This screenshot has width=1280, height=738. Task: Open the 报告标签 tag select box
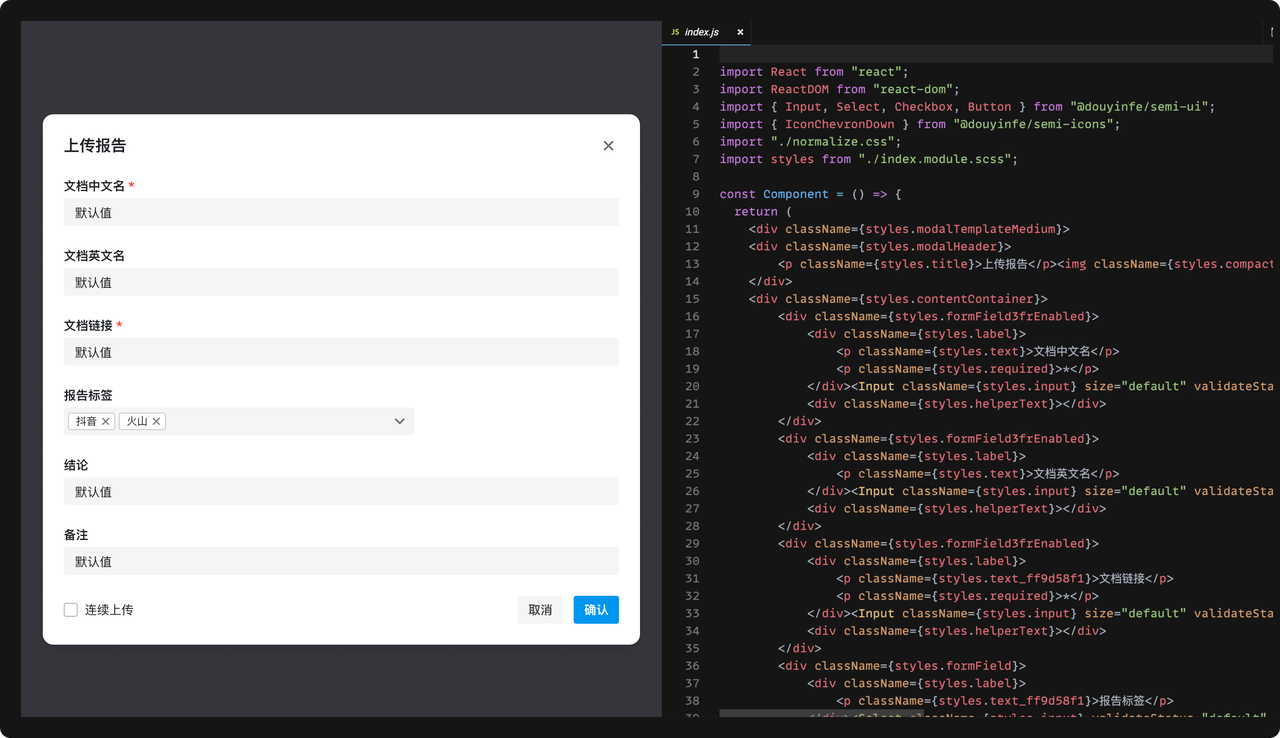pos(280,422)
